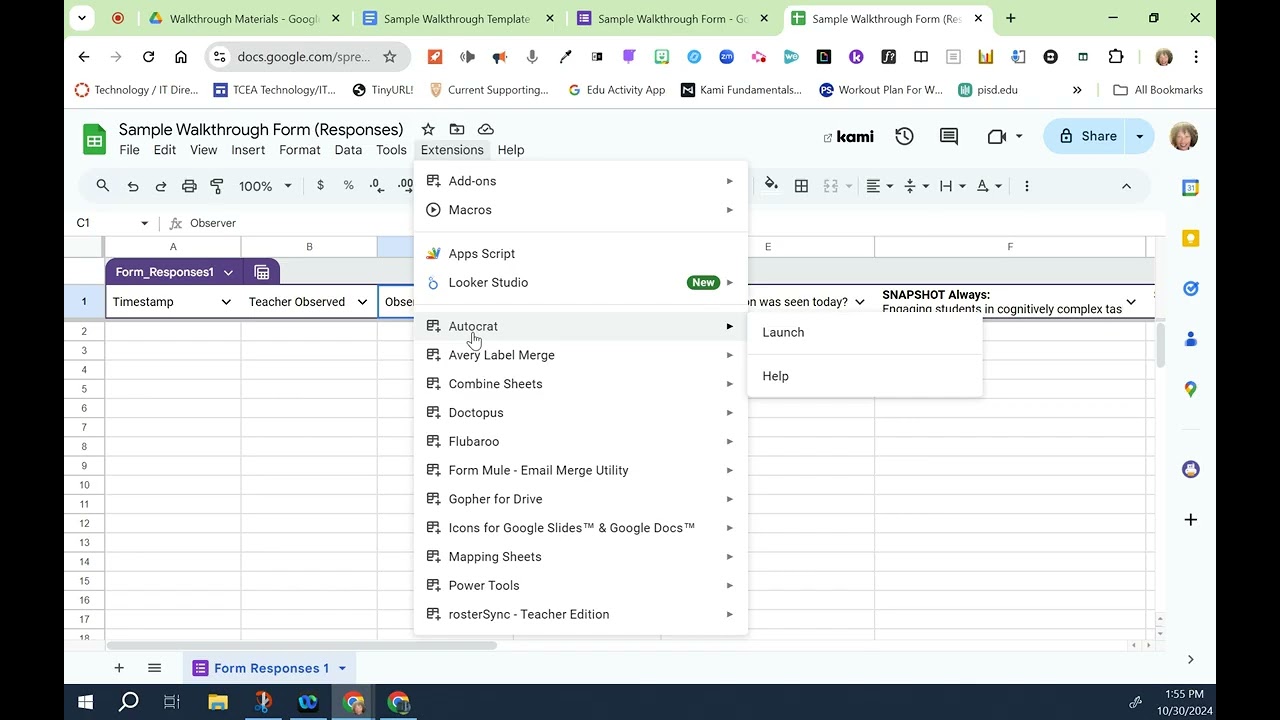Open Chrome extensions puzzle icon
This screenshot has width=1280, height=720.
(1116, 57)
